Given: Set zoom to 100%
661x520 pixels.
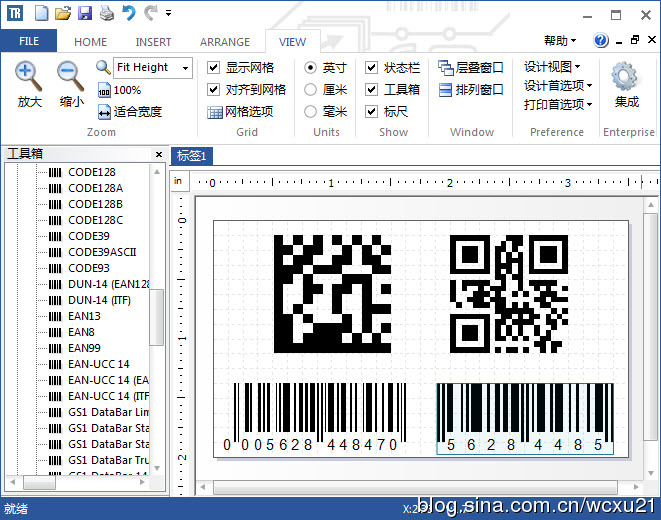Looking at the screenshot, I should click(x=120, y=90).
